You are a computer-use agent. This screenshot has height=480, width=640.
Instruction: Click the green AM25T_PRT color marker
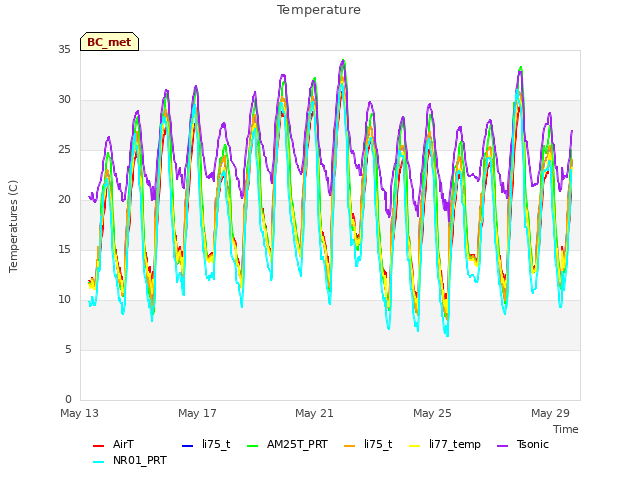[x=253, y=446]
